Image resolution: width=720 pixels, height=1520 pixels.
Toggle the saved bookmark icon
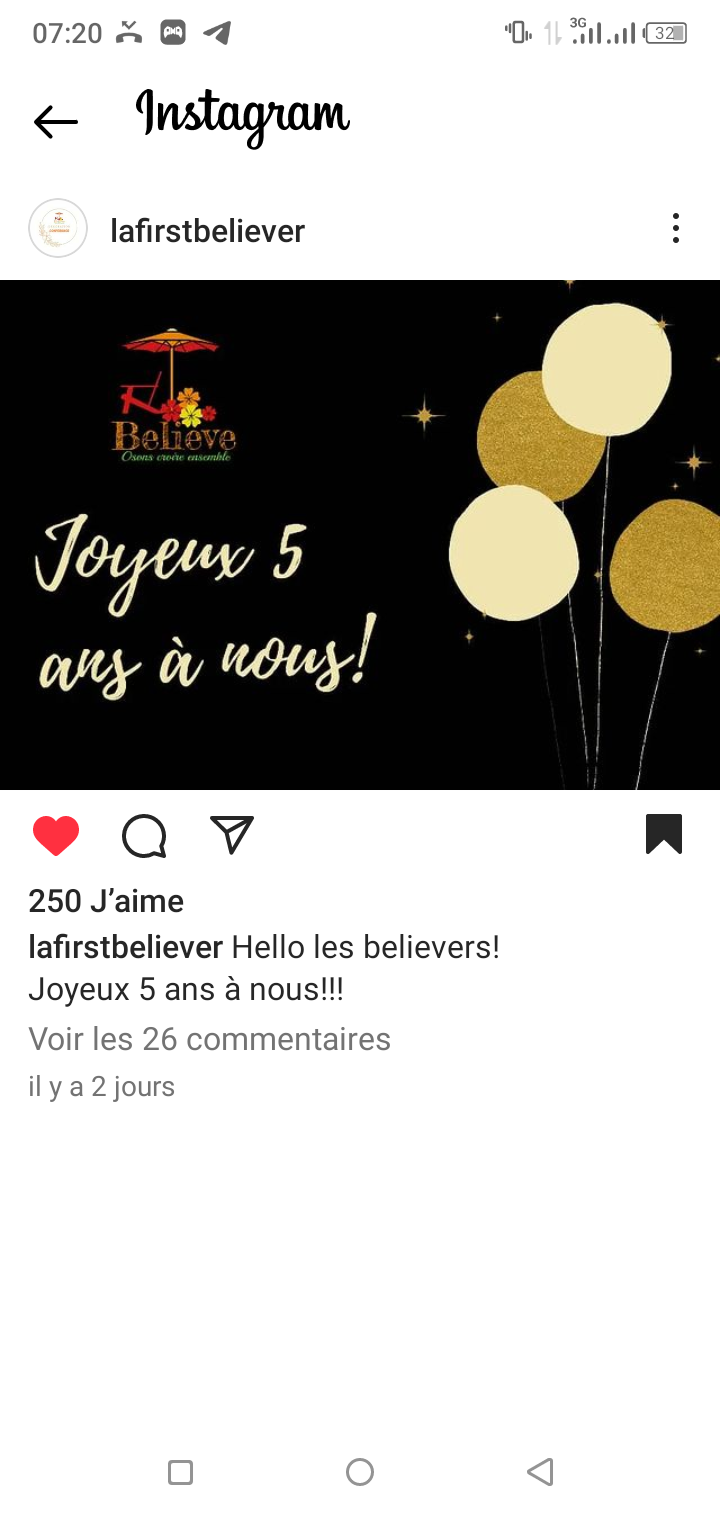tap(664, 835)
